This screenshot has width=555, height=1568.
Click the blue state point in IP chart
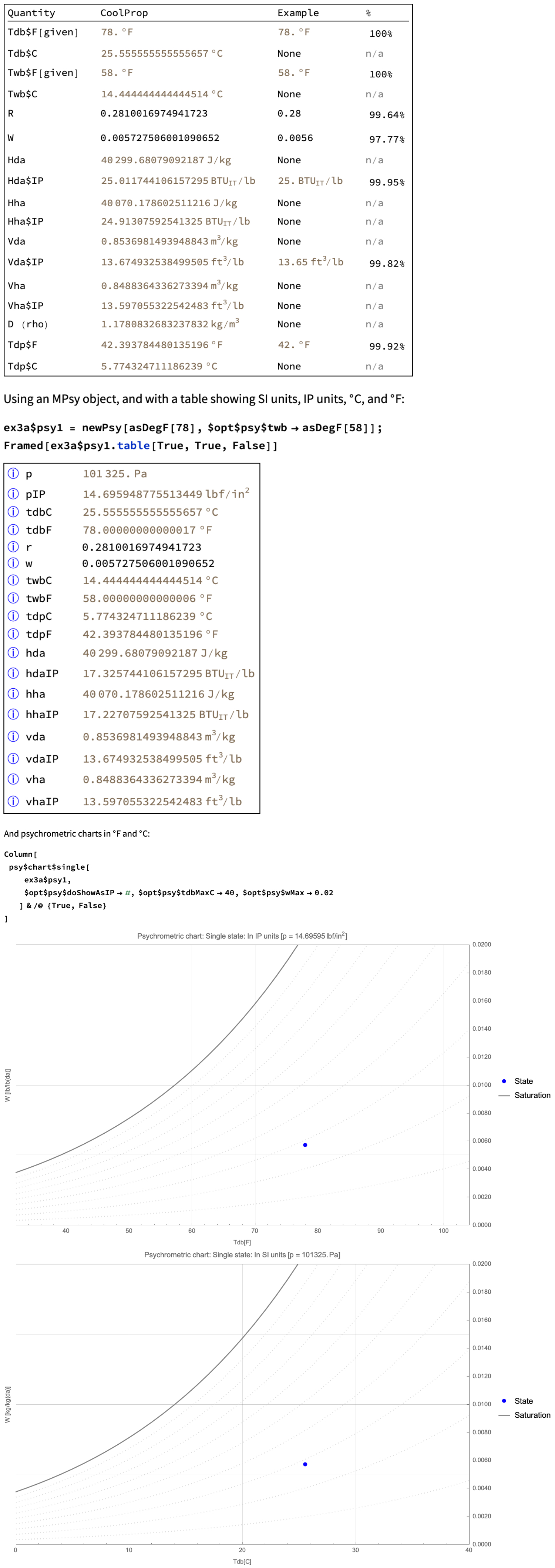point(305,1145)
